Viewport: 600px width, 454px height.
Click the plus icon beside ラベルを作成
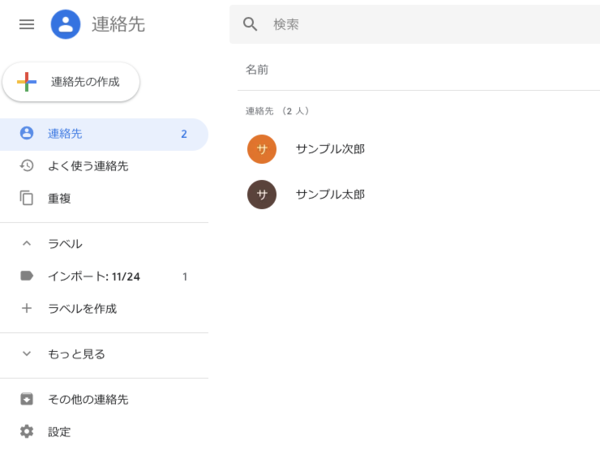tap(27, 308)
